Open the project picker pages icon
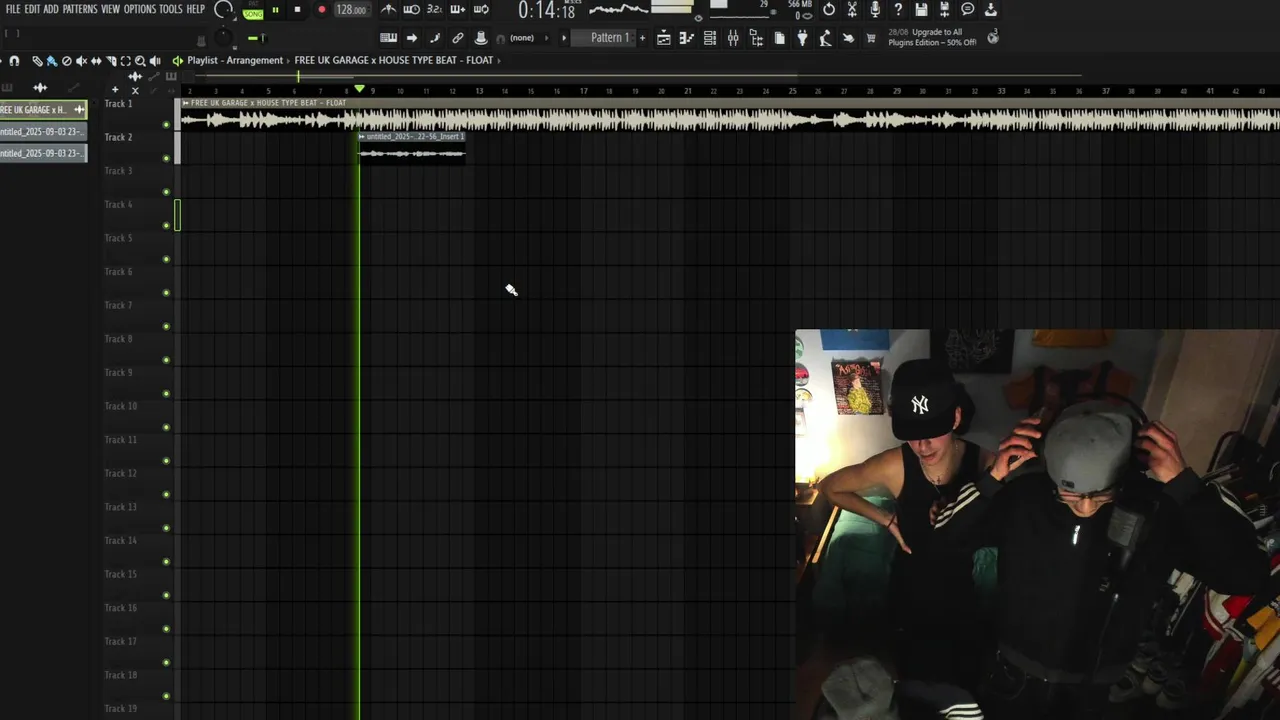This screenshot has width=1280, height=720. pyautogui.click(x=780, y=38)
